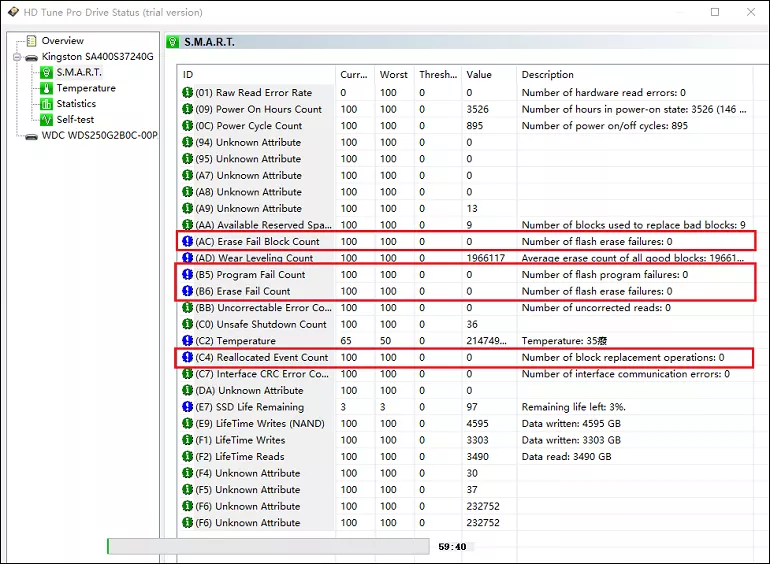Select the (DA) Unknown Attribute row
The width and height of the screenshot is (770, 564).
pos(465,390)
